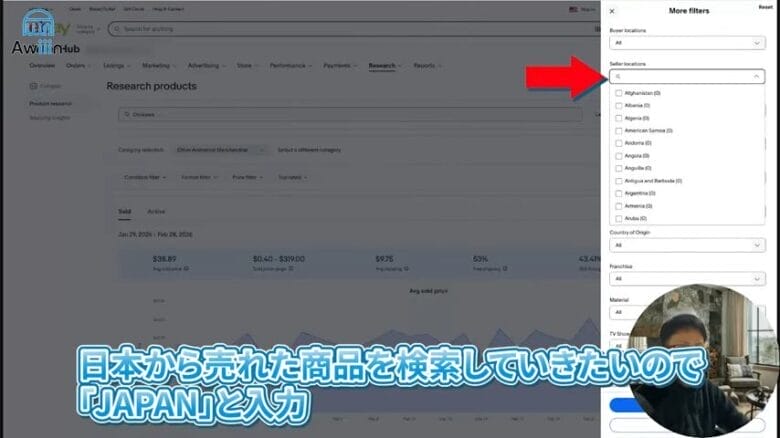This screenshot has height=438, width=780.
Task: Click the Research products heading
Action: pyautogui.click(x=151, y=86)
